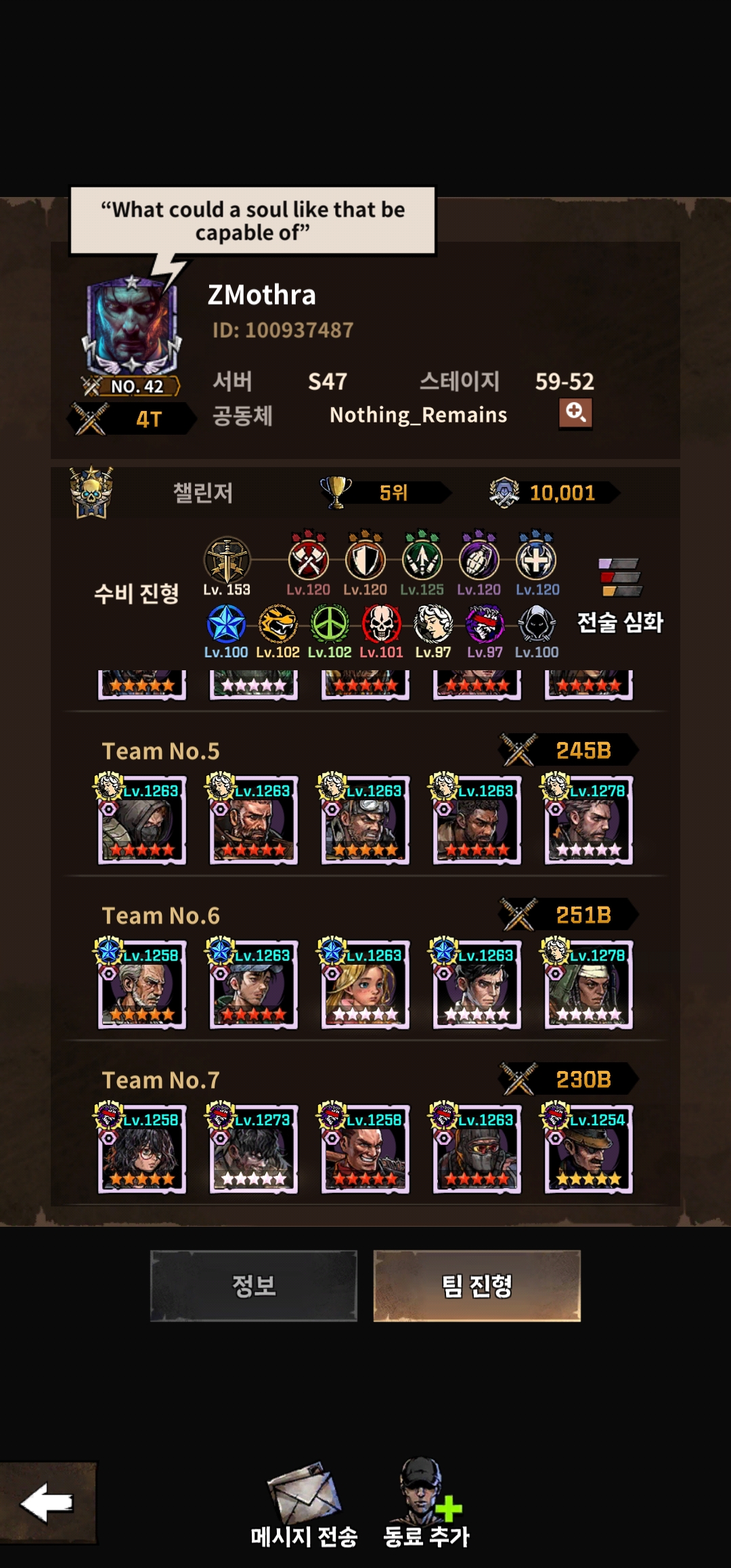The image size is (731, 1568).
Task: Tap the red crossed-axes Lv.120 badge
Action: 309,559
